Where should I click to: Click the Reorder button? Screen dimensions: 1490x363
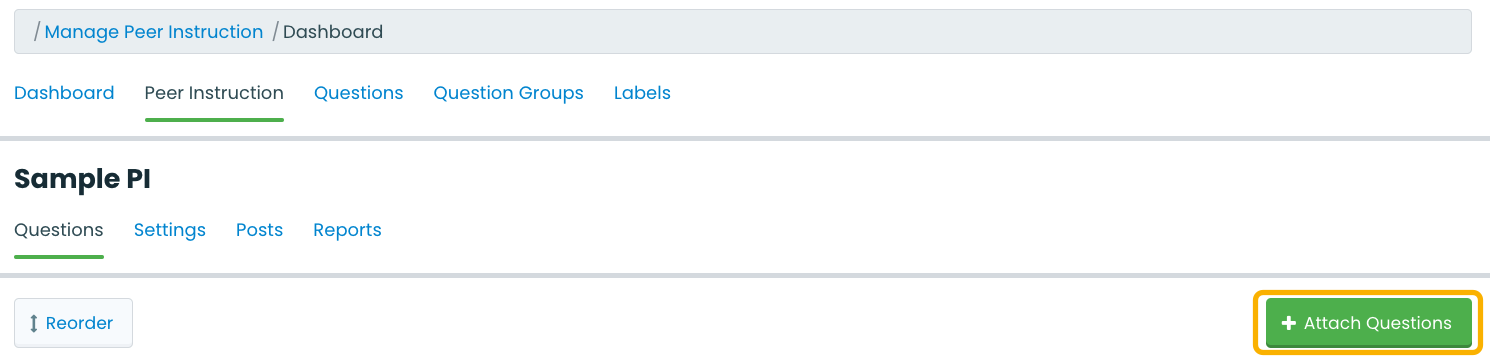[x=73, y=323]
